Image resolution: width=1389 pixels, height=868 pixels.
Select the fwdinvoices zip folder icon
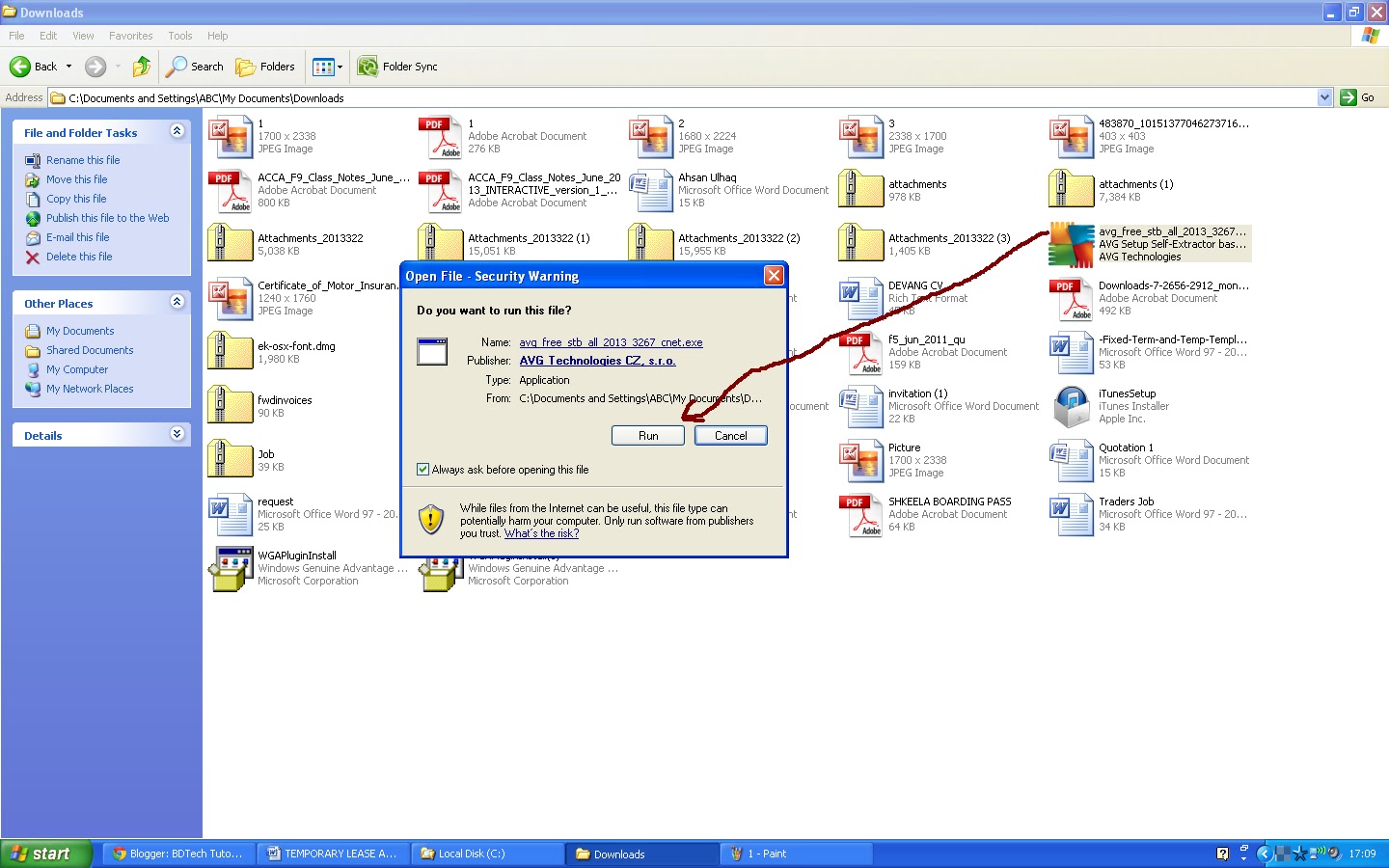tap(230, 406)
